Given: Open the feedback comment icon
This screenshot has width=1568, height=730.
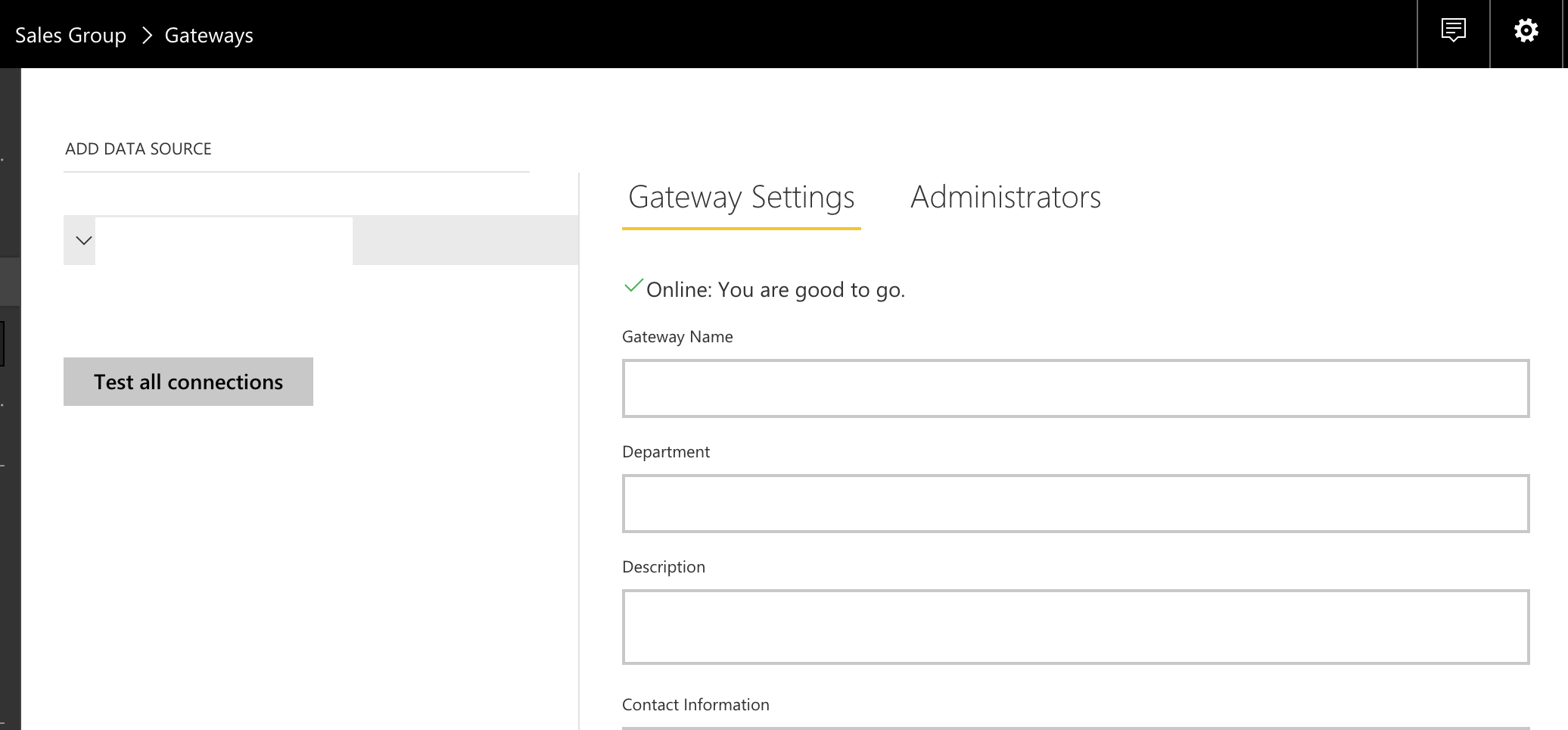Looking at the screenshot, I should [1454, 31].
